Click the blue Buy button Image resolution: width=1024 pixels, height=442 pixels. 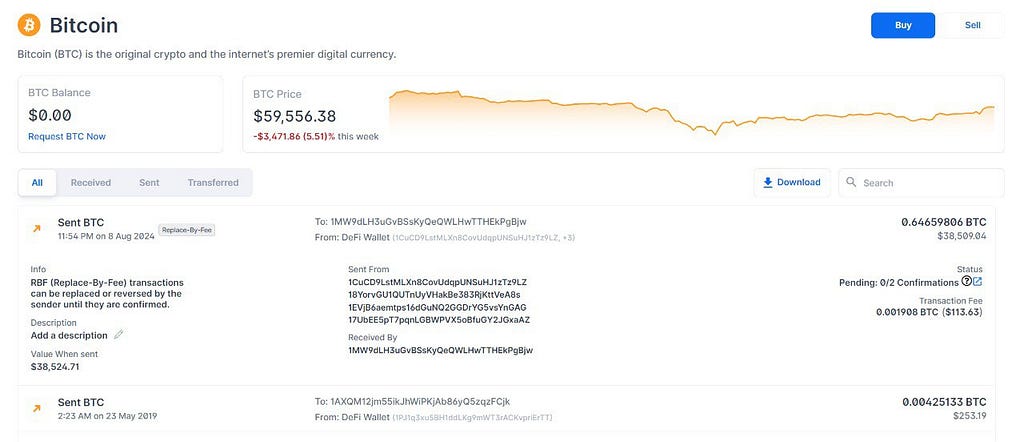(903, 25)
